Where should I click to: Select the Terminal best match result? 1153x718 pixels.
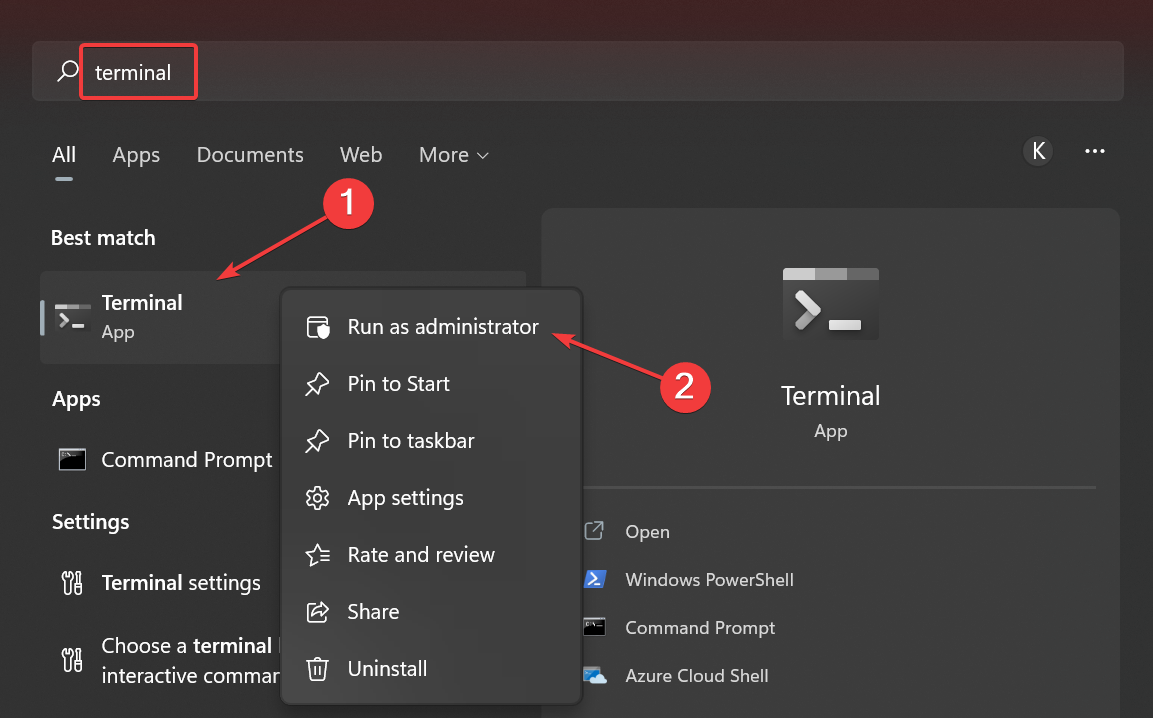pos(161,317)
